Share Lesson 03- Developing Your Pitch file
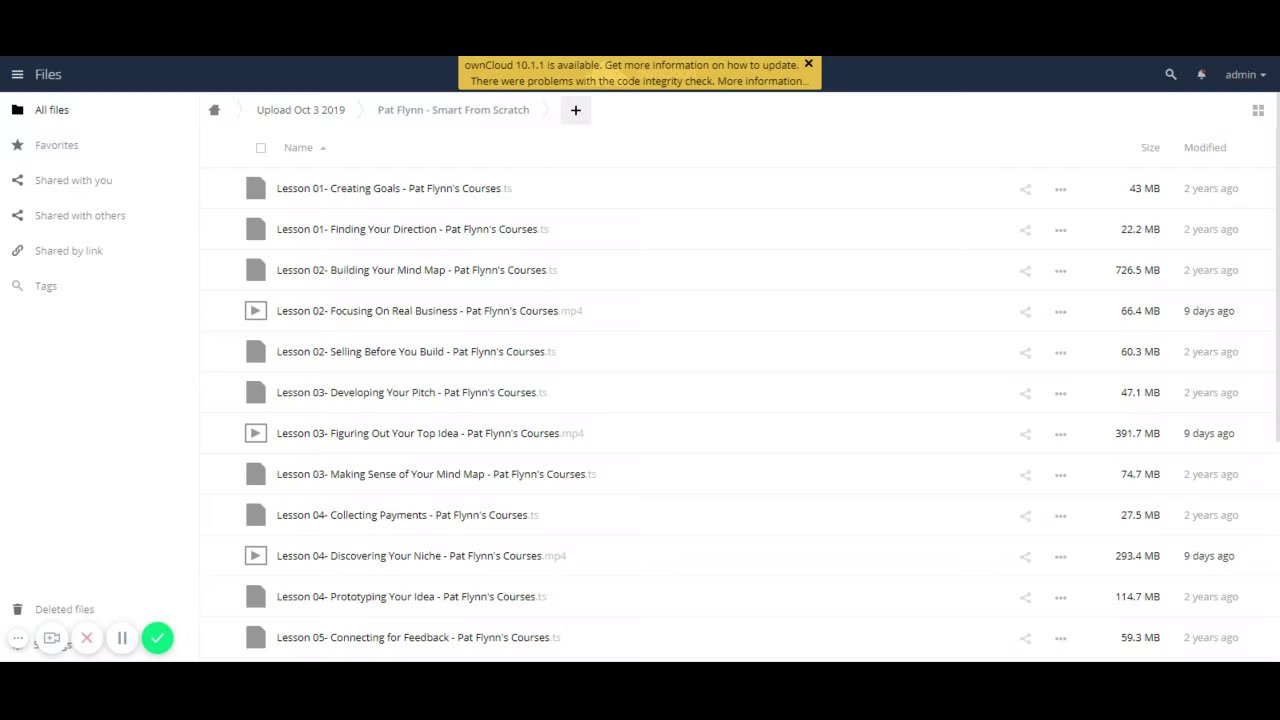 coord(1025,393)
